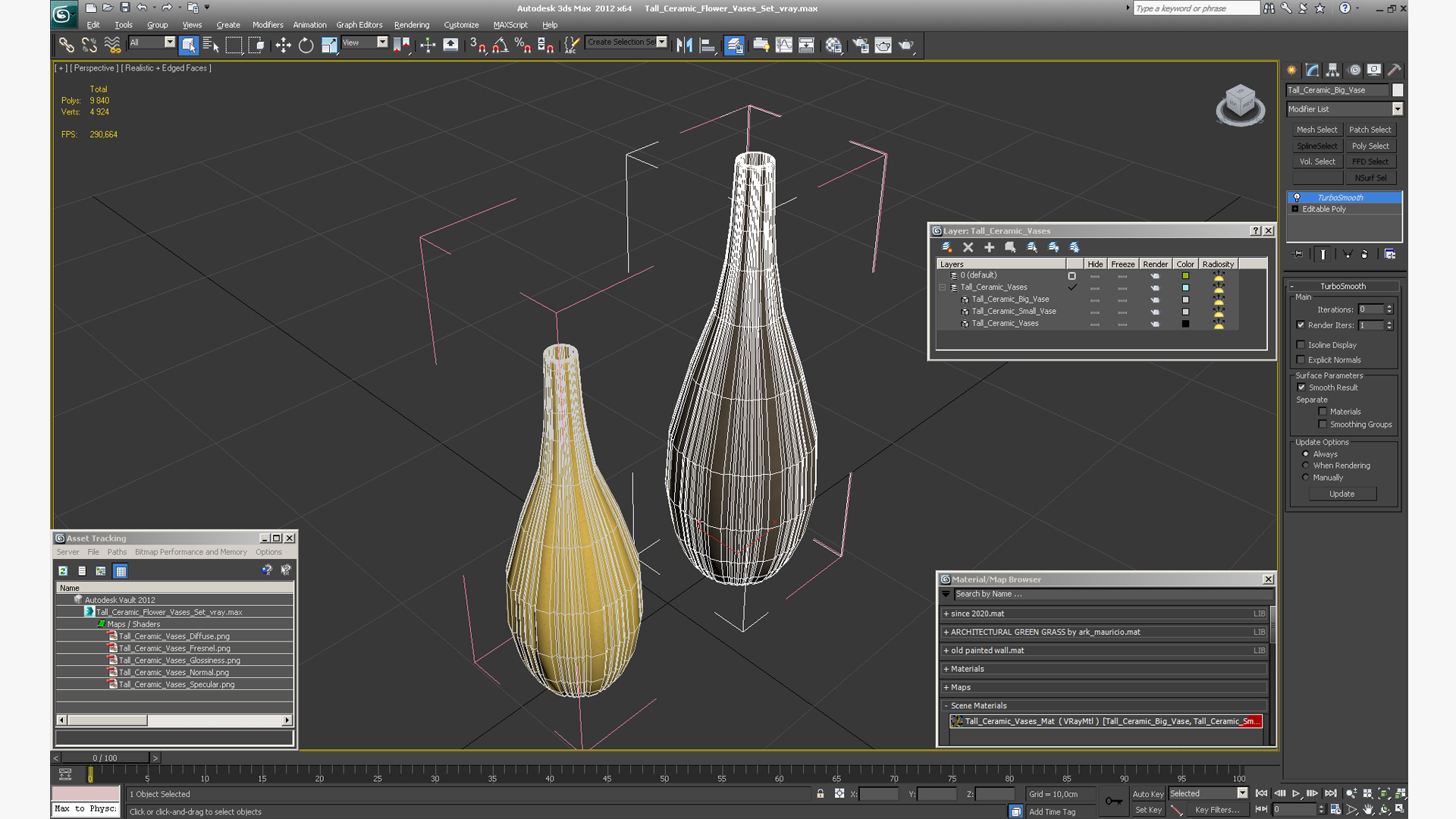This screenshot has width=1456, height=819.
Task: Select the When Rendering radio option
Action: pos(1306,466)
